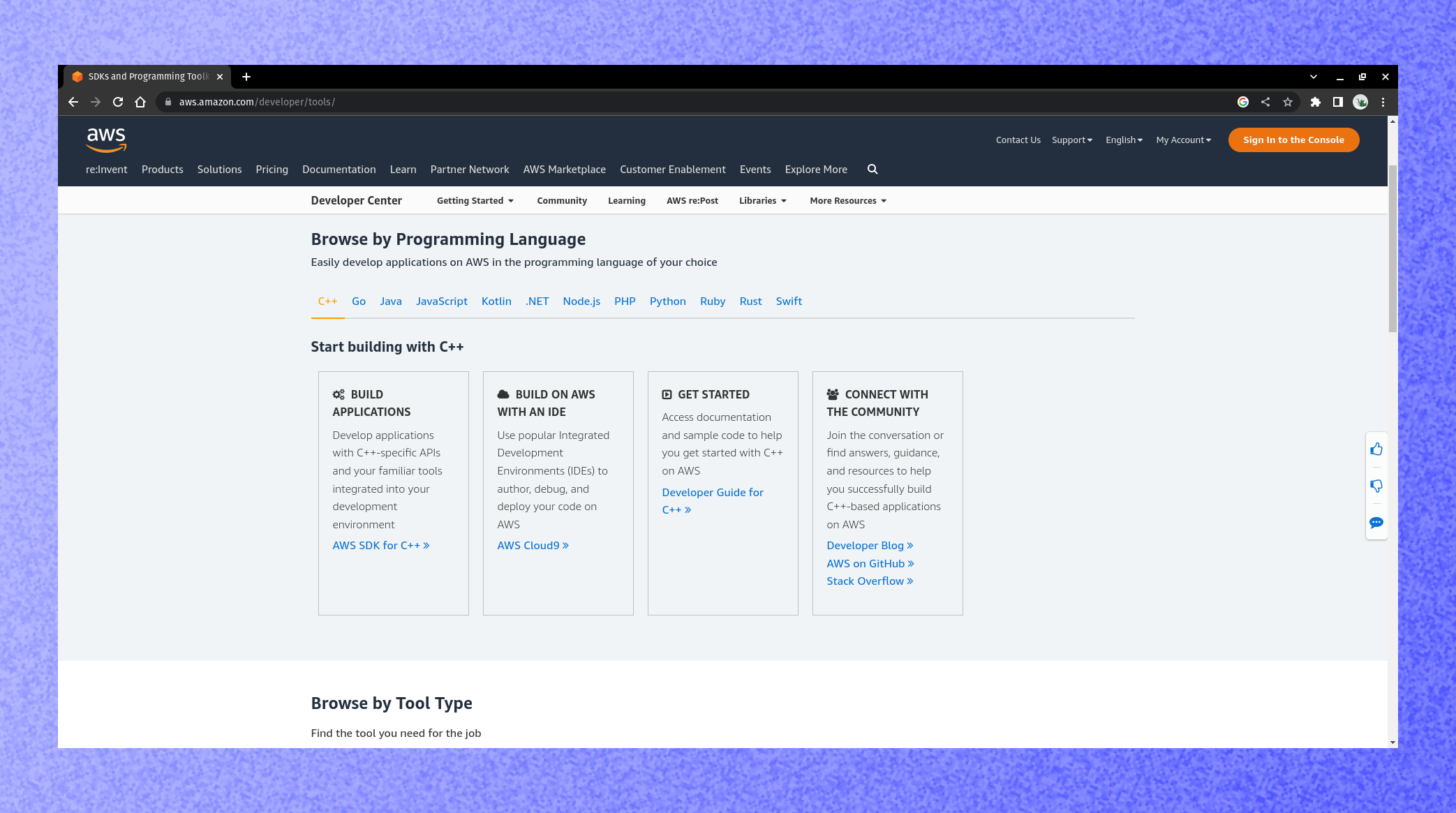Screen dimensions: 1456x813
Task: Give a thumbs up on the feedback panel
Action: tap(1376, 449)
